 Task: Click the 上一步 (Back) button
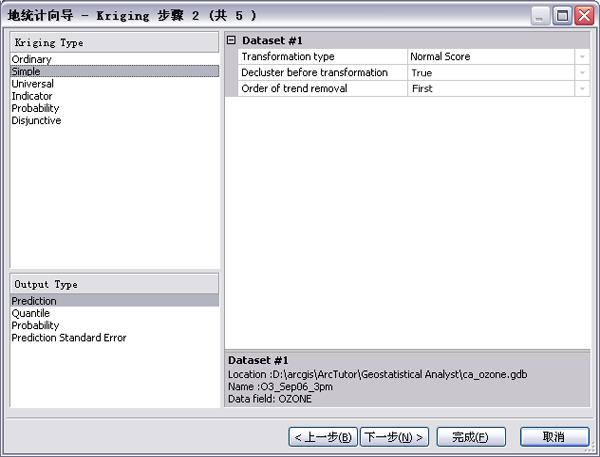point(322,437)
